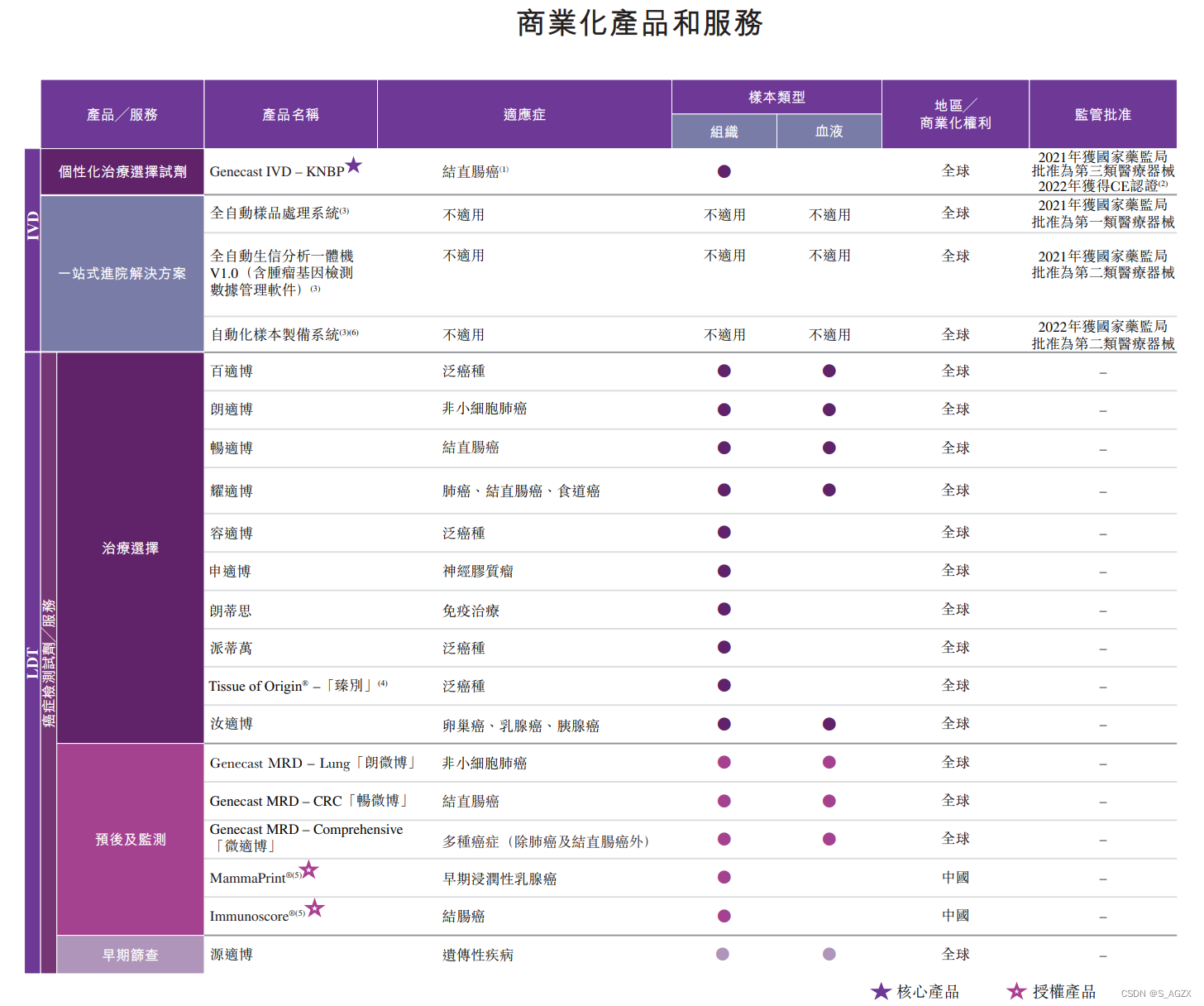
Task: Click product name Genecast IVD – KNBP
Action: point(277,171)
